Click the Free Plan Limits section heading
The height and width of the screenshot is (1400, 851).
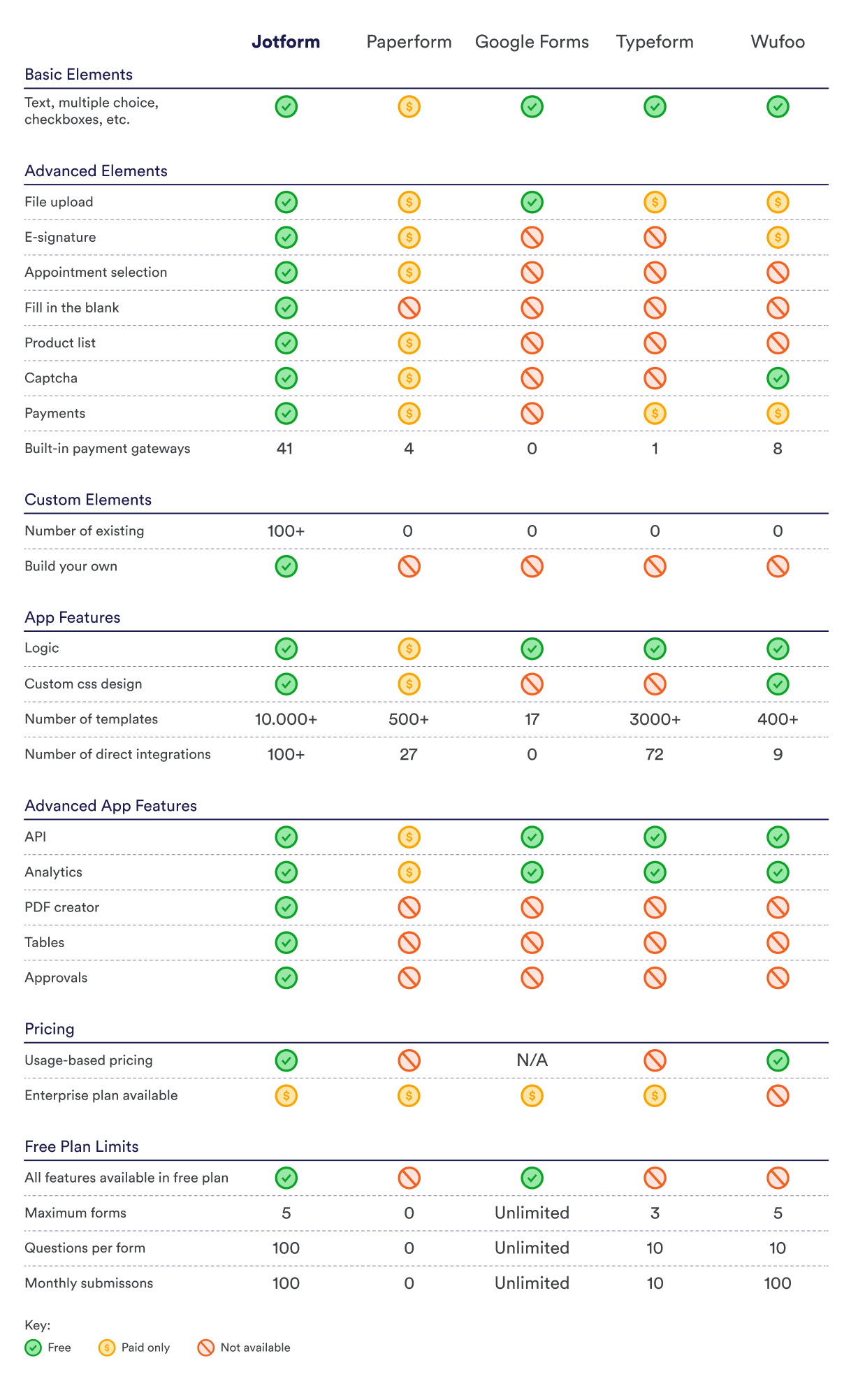coord(81,1146)
